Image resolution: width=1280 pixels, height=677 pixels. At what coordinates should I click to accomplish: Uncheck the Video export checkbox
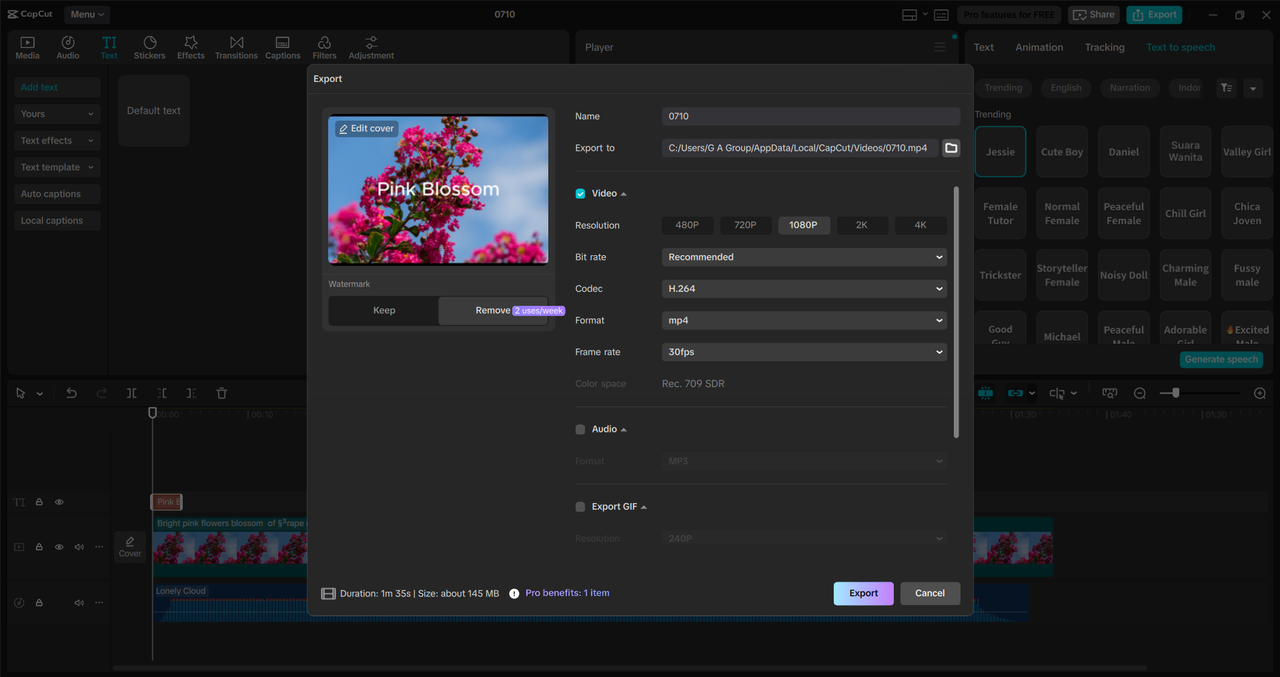pos(580,194)
